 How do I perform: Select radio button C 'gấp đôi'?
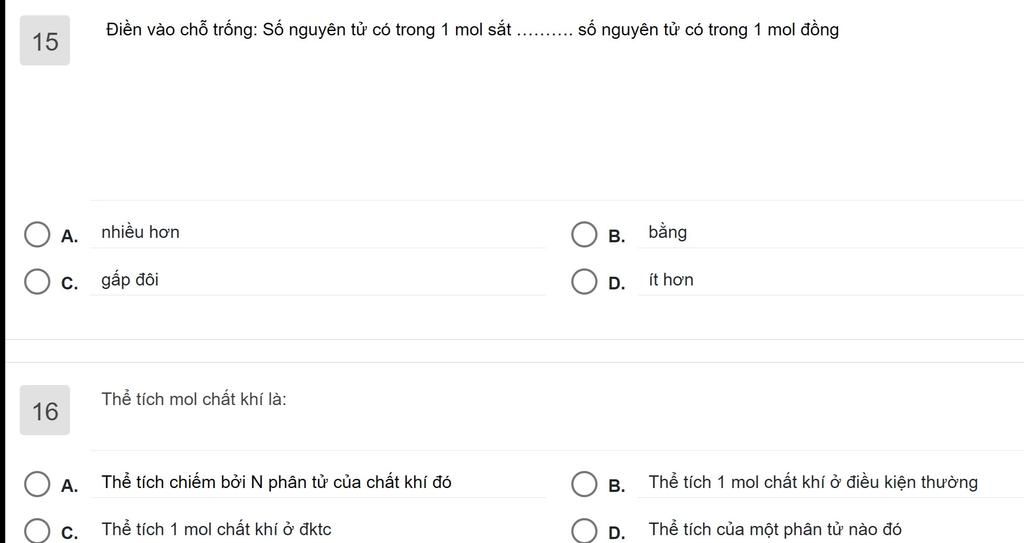click(37, 282)
